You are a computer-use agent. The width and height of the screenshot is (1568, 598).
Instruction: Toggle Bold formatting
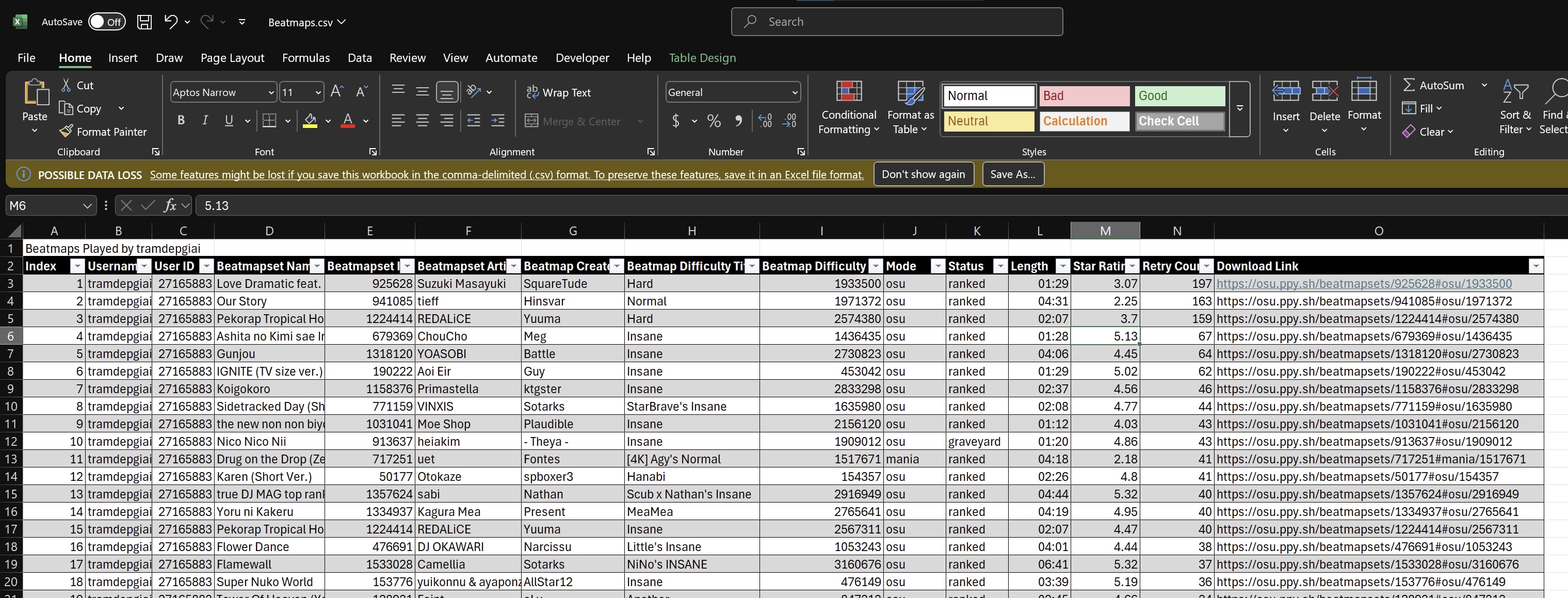pyautogui.click(x=181, y=121)
